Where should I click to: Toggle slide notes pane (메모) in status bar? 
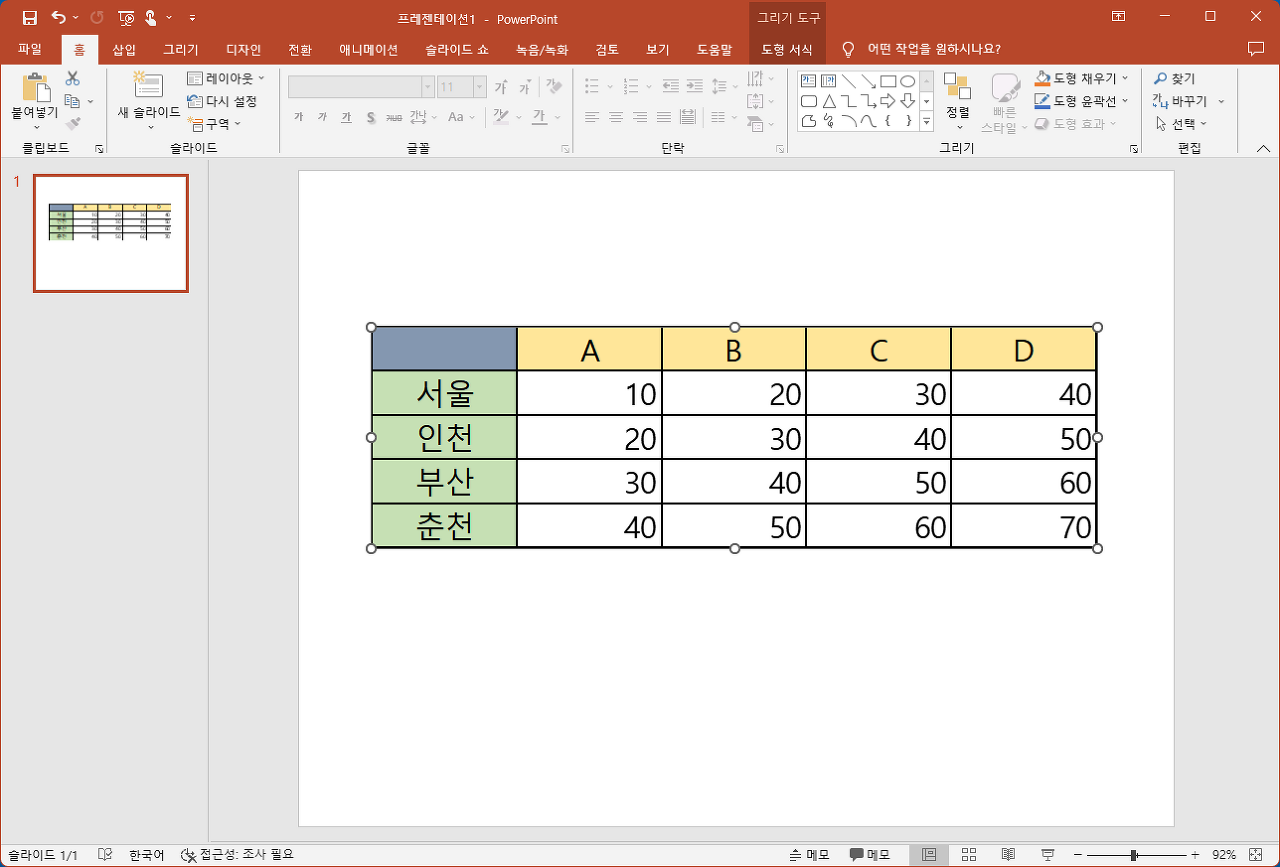[x=810, y=855]
